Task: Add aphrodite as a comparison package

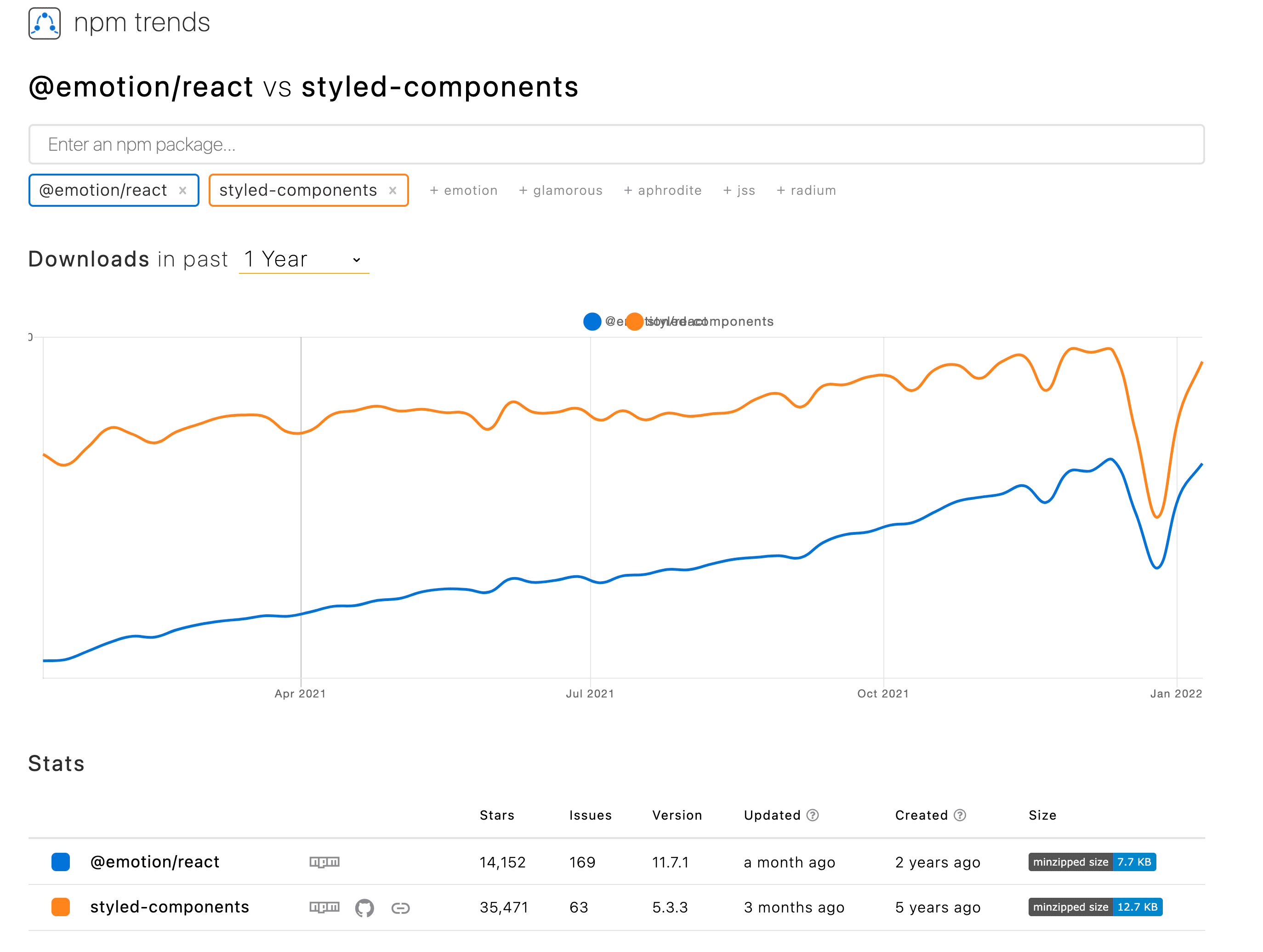Action: (663, 190)
